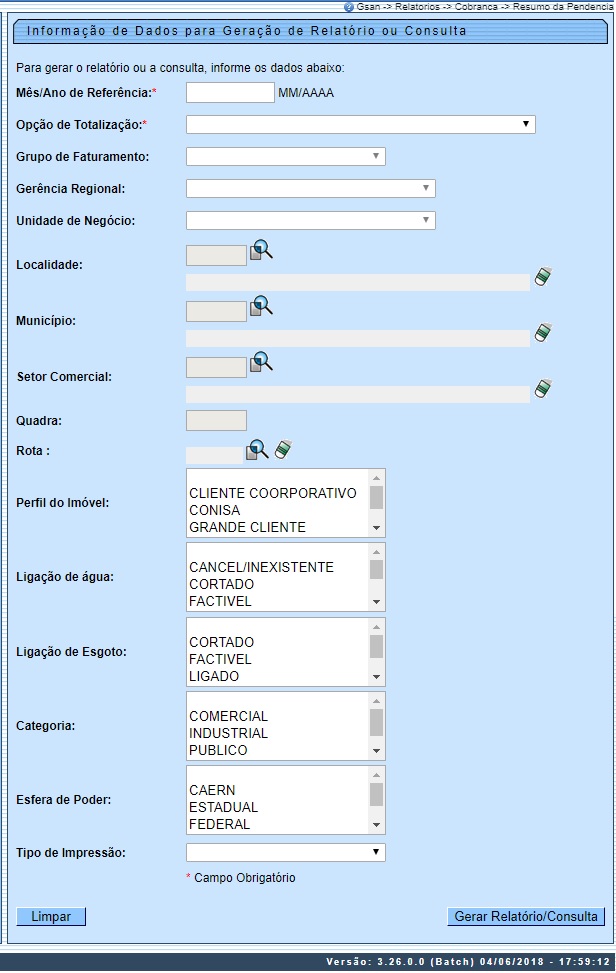Open the Município search magnifier icon
The height and width of the screenshot is (973, 616).
261,307
